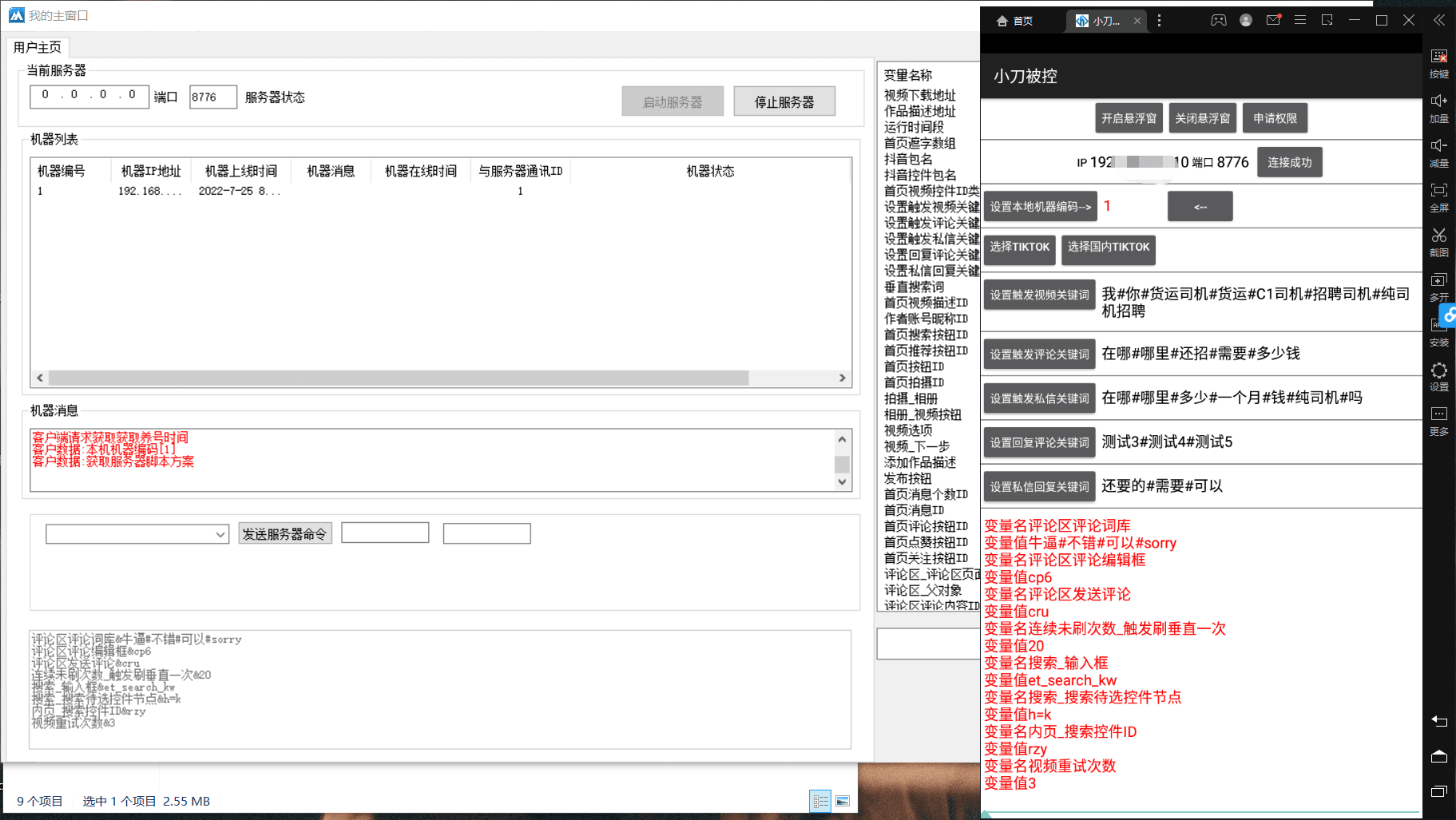Click the 减量 volume down icon

(x=1438, y=145)
